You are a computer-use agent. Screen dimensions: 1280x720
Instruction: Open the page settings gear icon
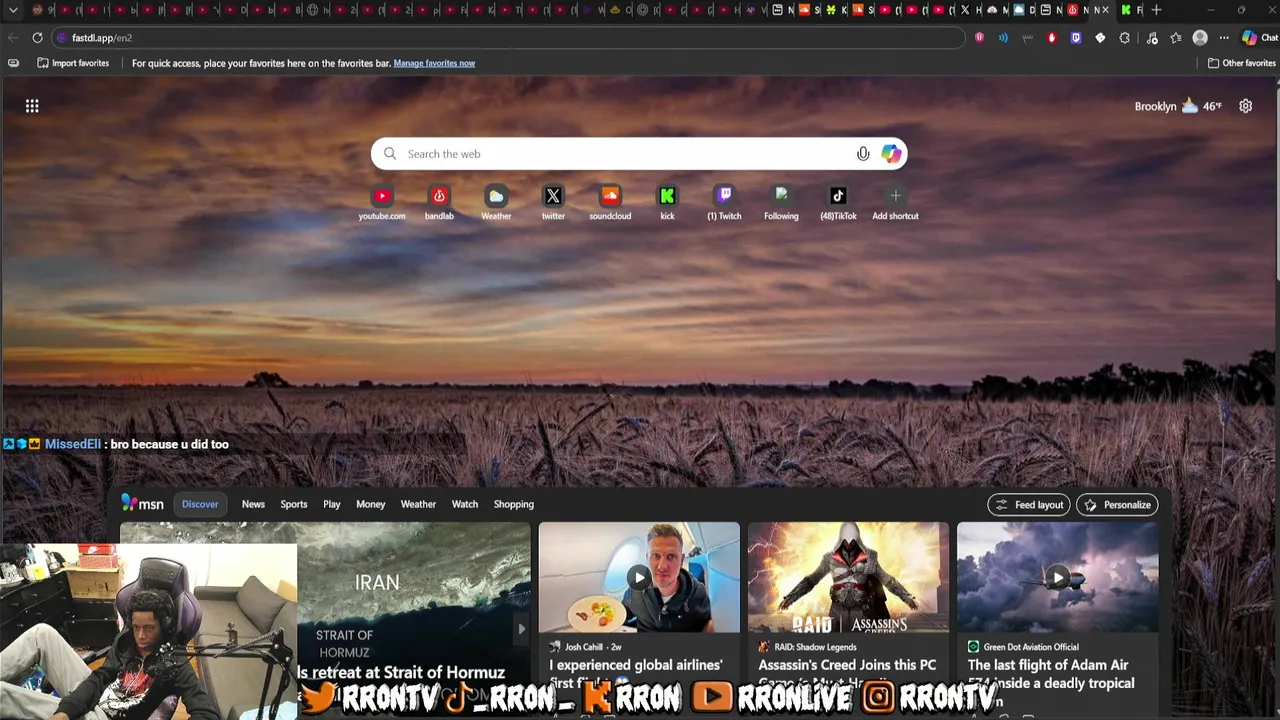1245,106
